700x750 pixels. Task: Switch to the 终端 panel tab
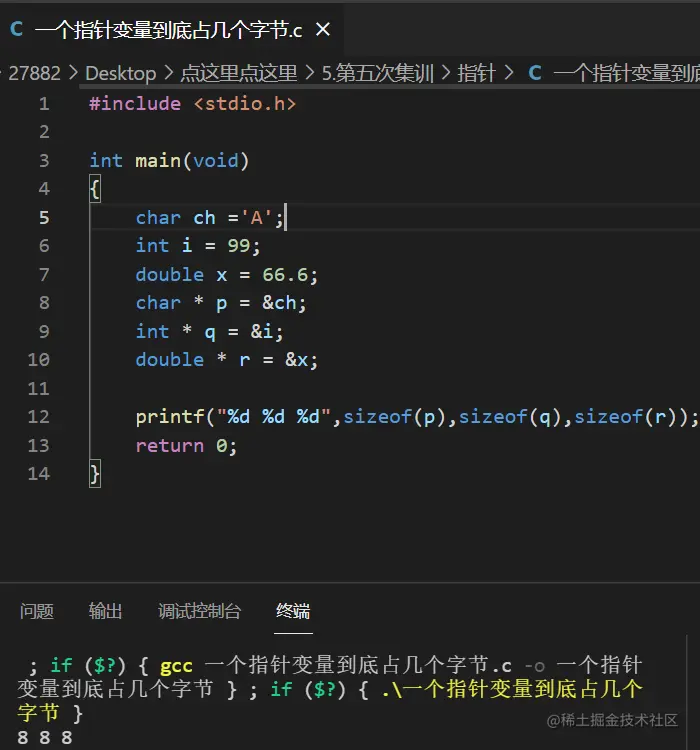pos(293,611)
